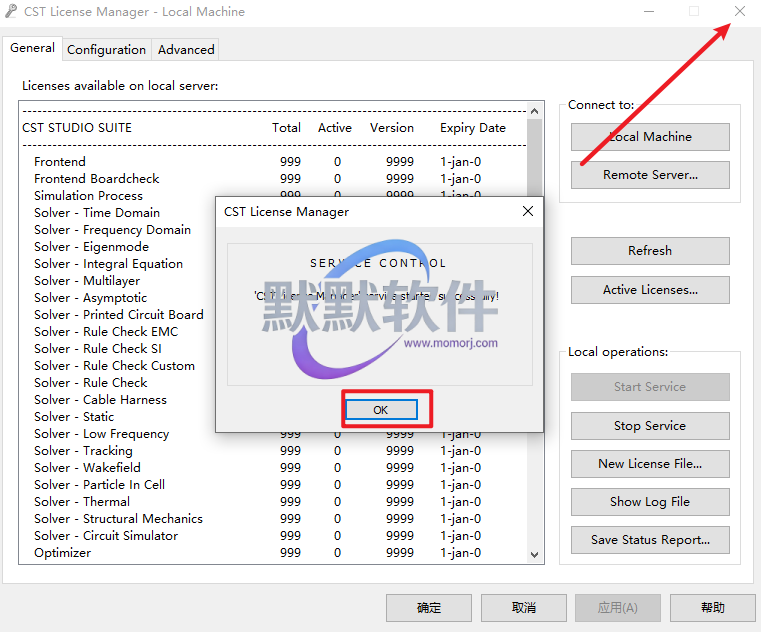Open help with the 帮助 button
Image resolution: width=761 pixels, height=632 pixels.
coord(712,608)
